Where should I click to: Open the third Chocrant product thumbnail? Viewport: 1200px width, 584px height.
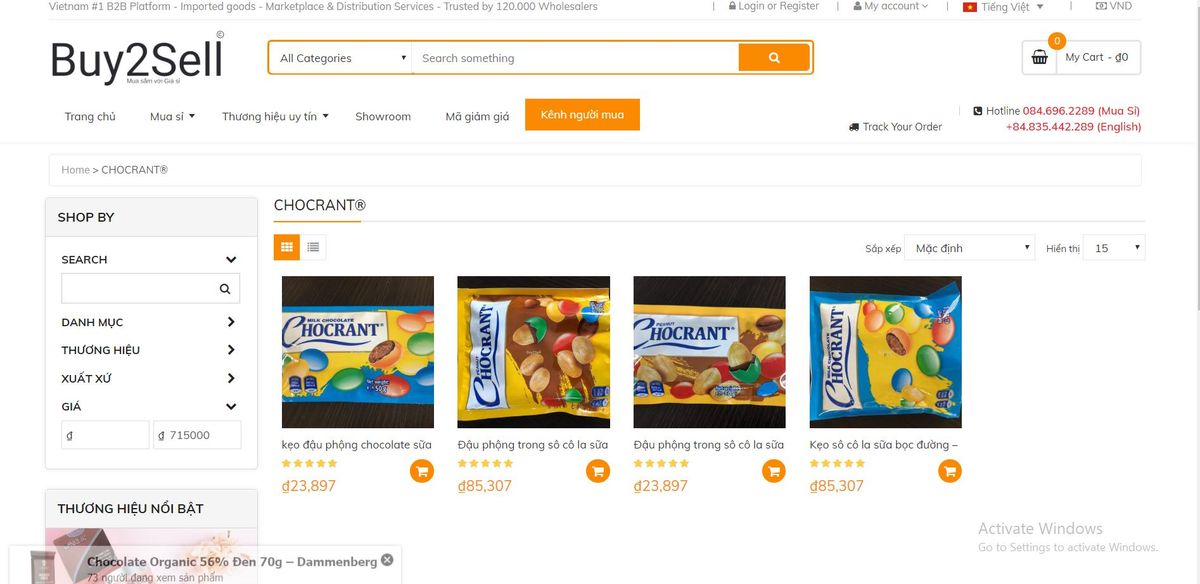(x=709, y=352)
